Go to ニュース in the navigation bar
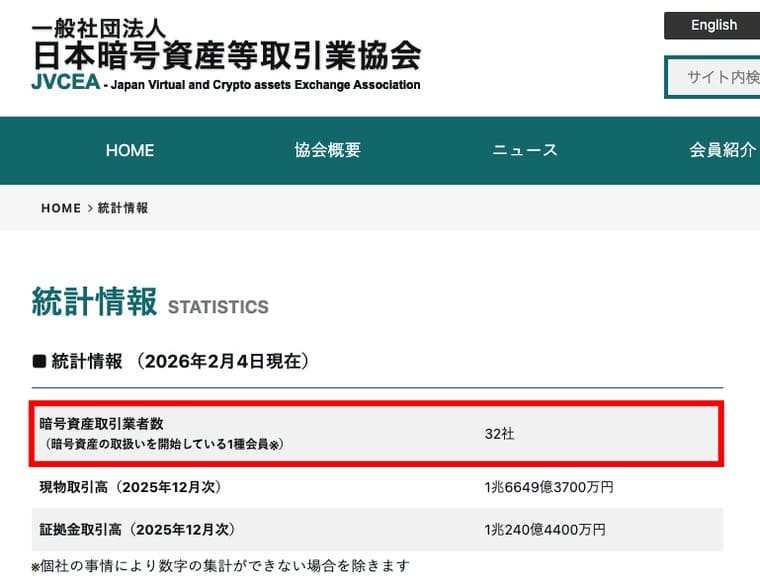This screenshot has width=760, height=588. (525, 151)
